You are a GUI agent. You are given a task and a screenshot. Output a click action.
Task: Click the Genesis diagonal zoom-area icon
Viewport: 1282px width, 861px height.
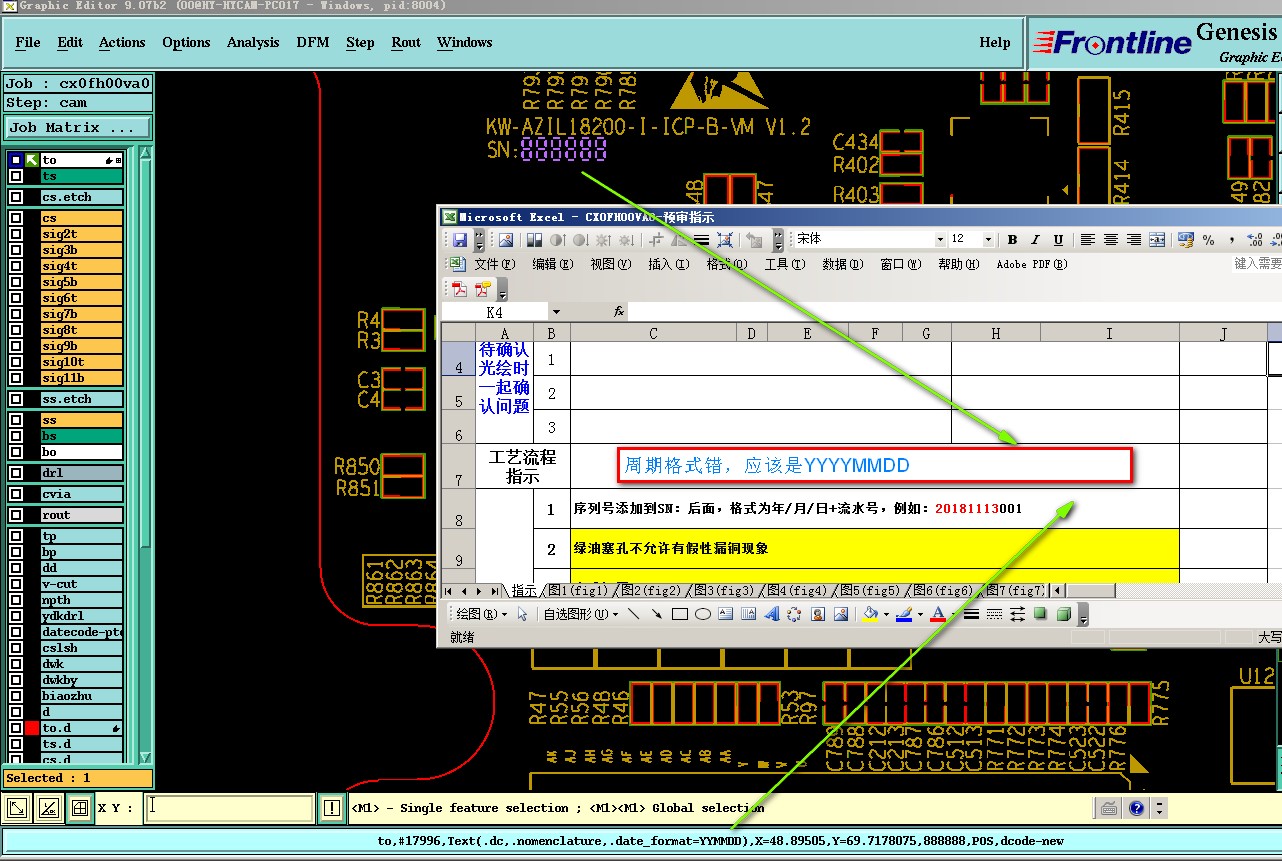pyautogui.click(x=17, y=808)
